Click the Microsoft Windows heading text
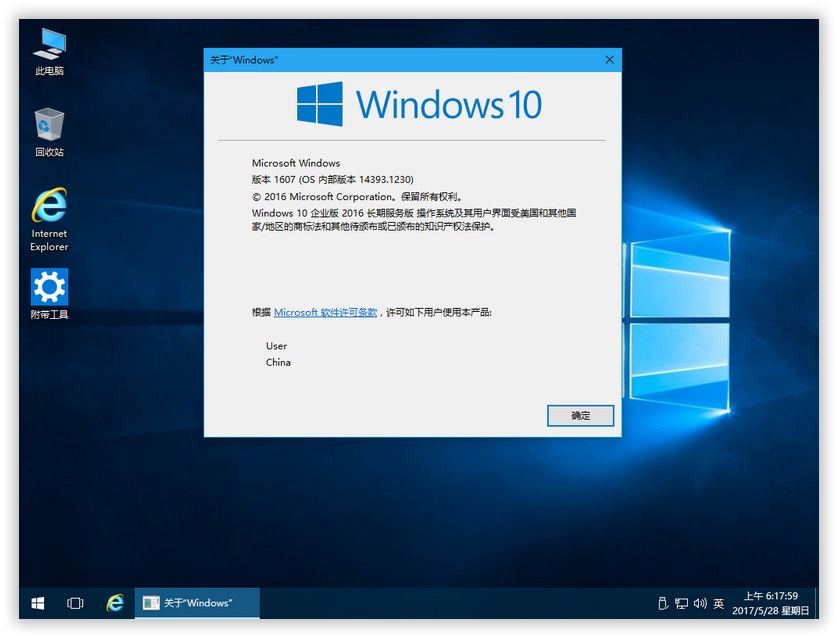The width and height of the screenshot is (838, 638). point(296,163)
